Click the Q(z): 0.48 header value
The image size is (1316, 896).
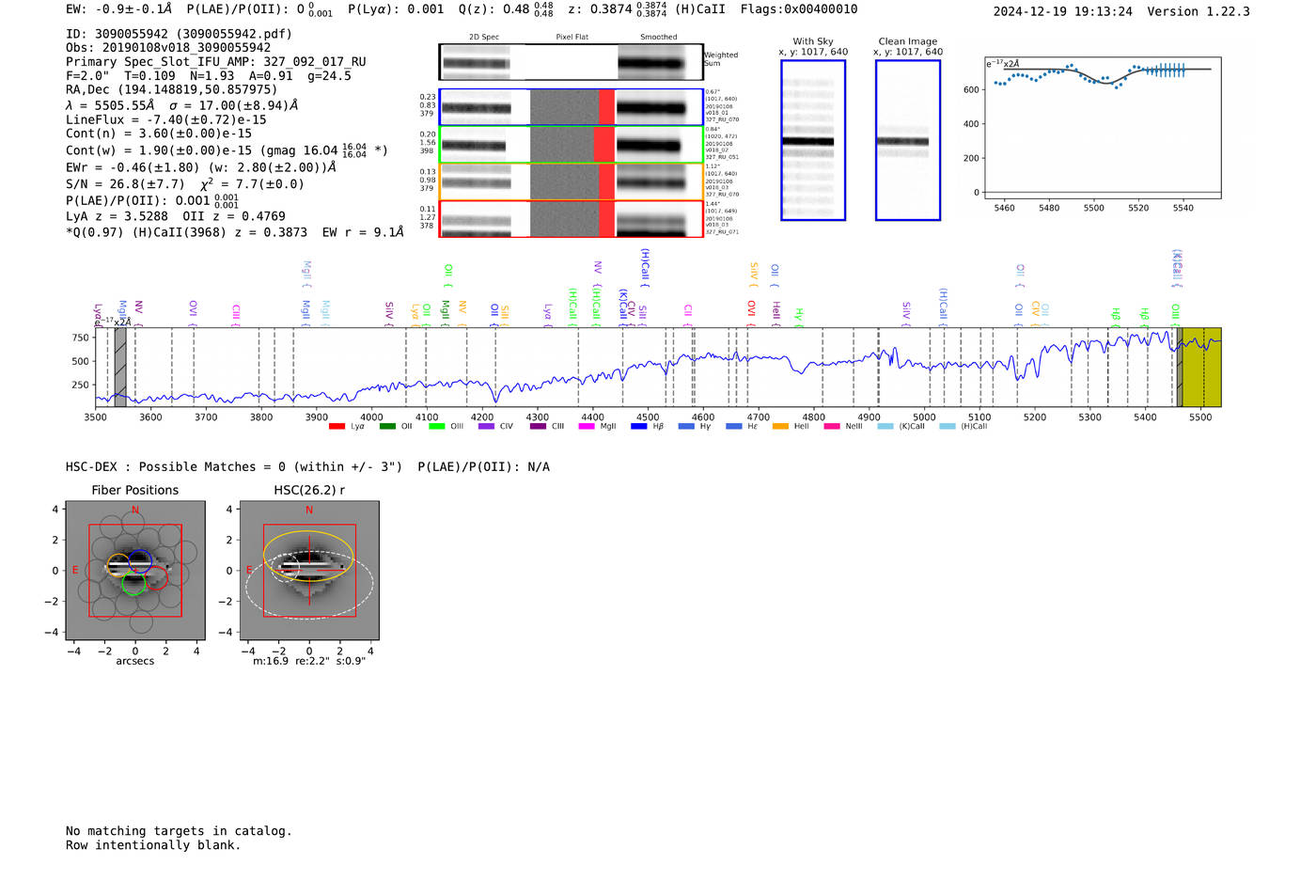coord(507,9)
